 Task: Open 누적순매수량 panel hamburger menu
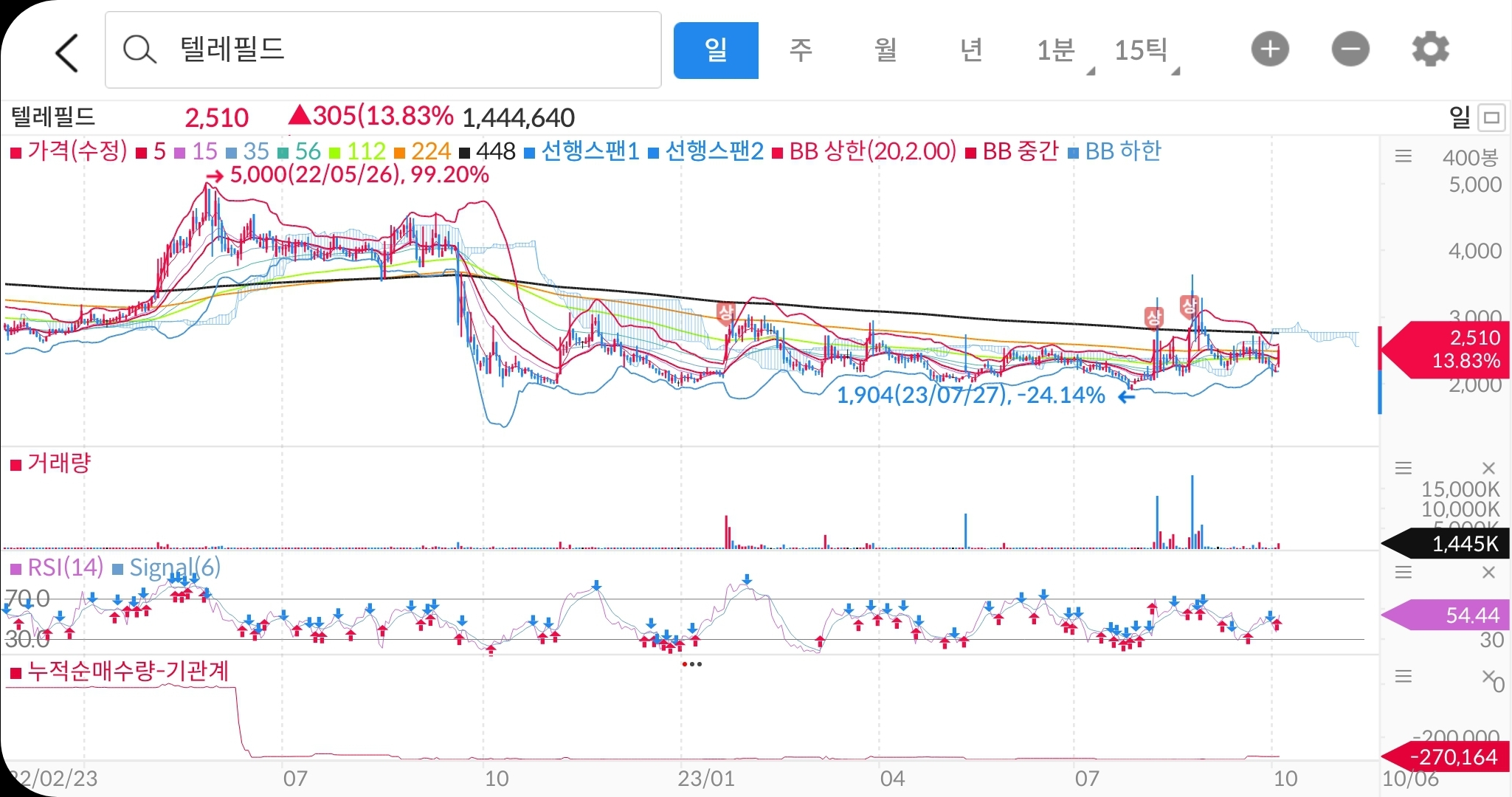[x=1404, y=676]
